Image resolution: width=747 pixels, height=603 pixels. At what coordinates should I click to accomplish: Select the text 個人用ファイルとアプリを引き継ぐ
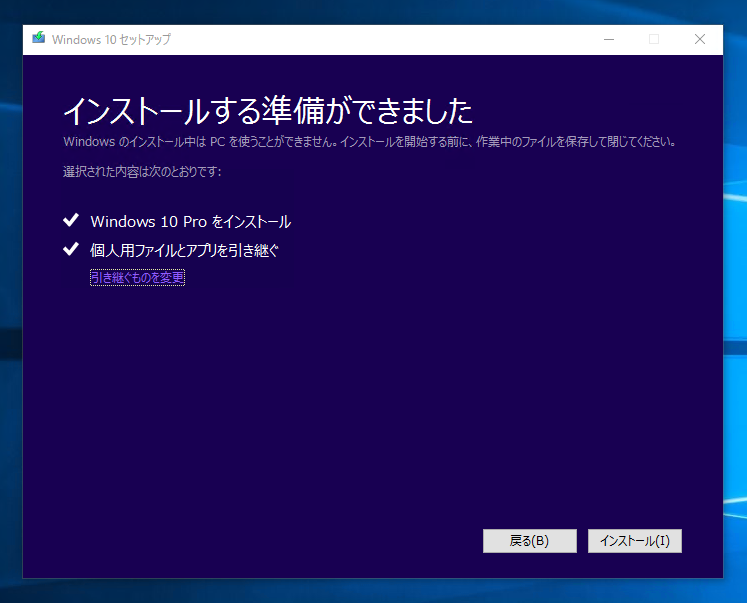click(x=184, y=250)
